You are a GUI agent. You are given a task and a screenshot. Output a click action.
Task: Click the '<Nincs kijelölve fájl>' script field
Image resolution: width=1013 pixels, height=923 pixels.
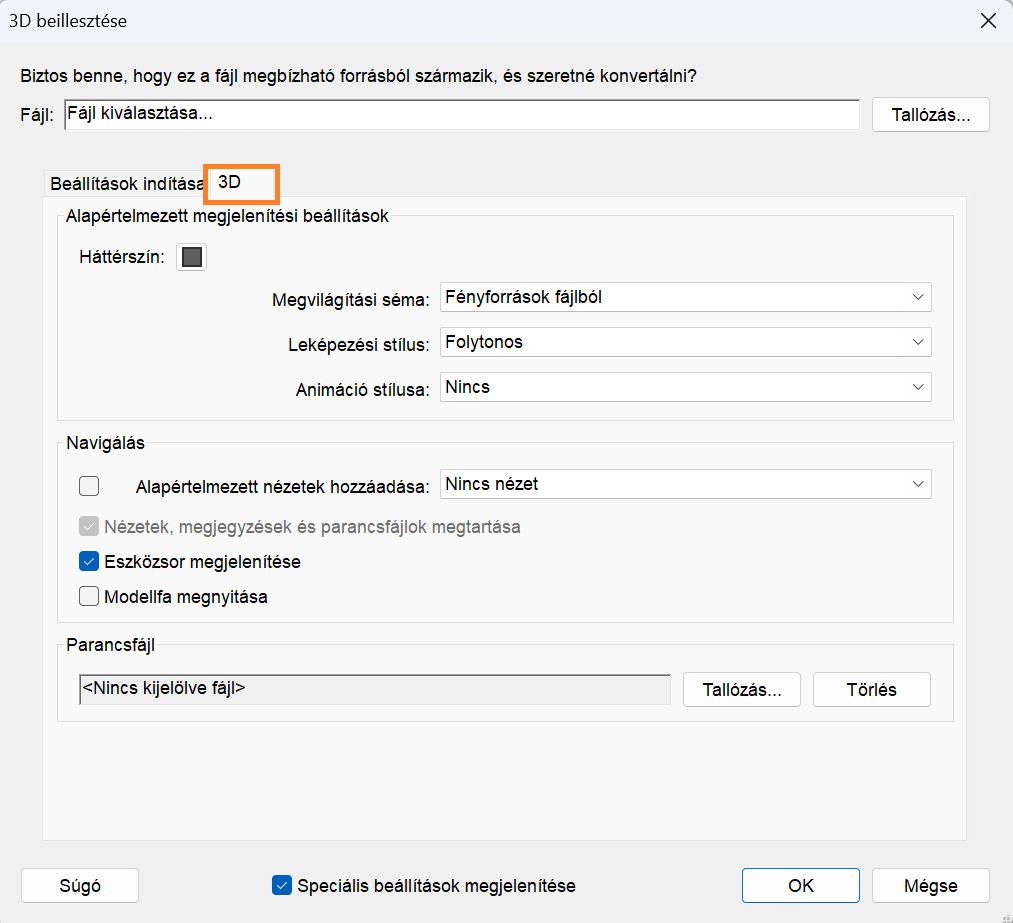pyautogui.click(x=374, y=689)
